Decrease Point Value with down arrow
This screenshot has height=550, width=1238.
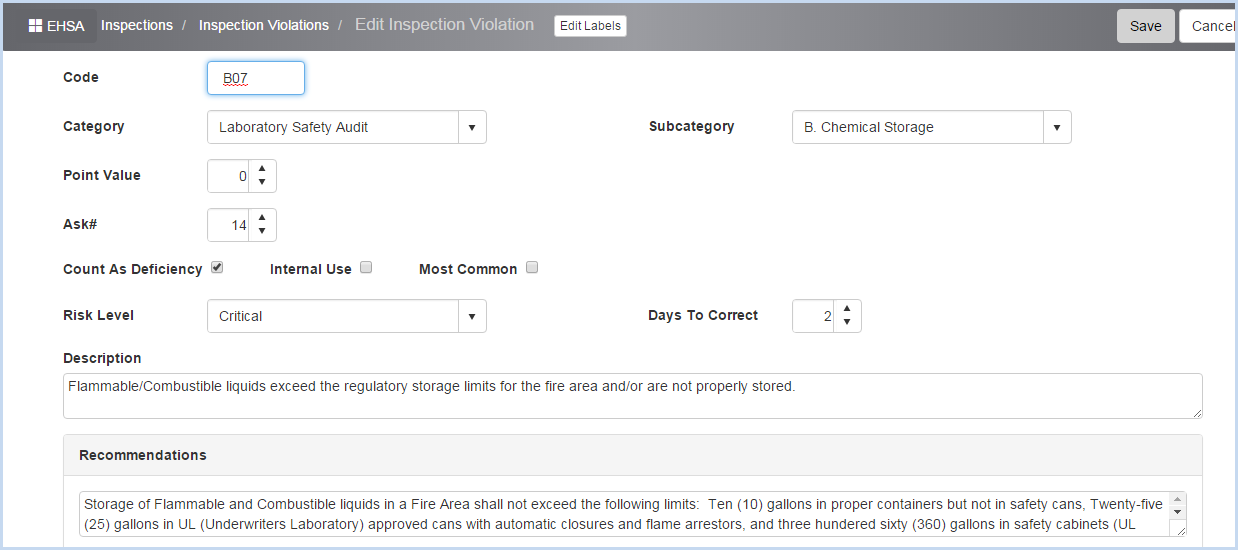pos(261,182)
